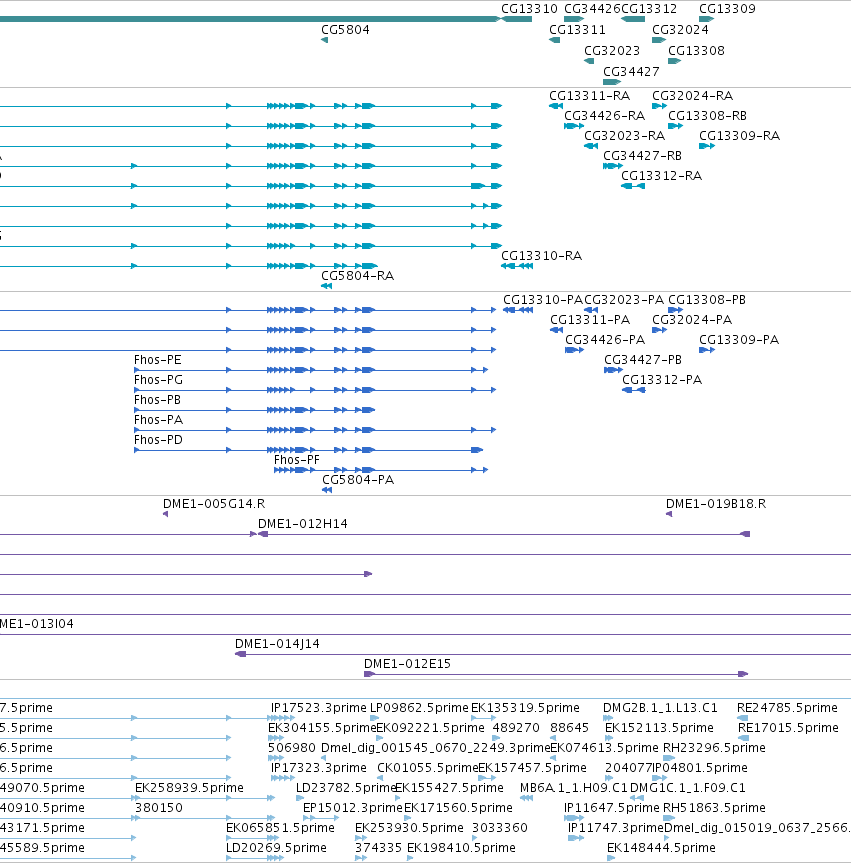This screenshot has width=851, height=863.
Task: Click EST LD20269.5prime
Action: click(x=276, y=848)
